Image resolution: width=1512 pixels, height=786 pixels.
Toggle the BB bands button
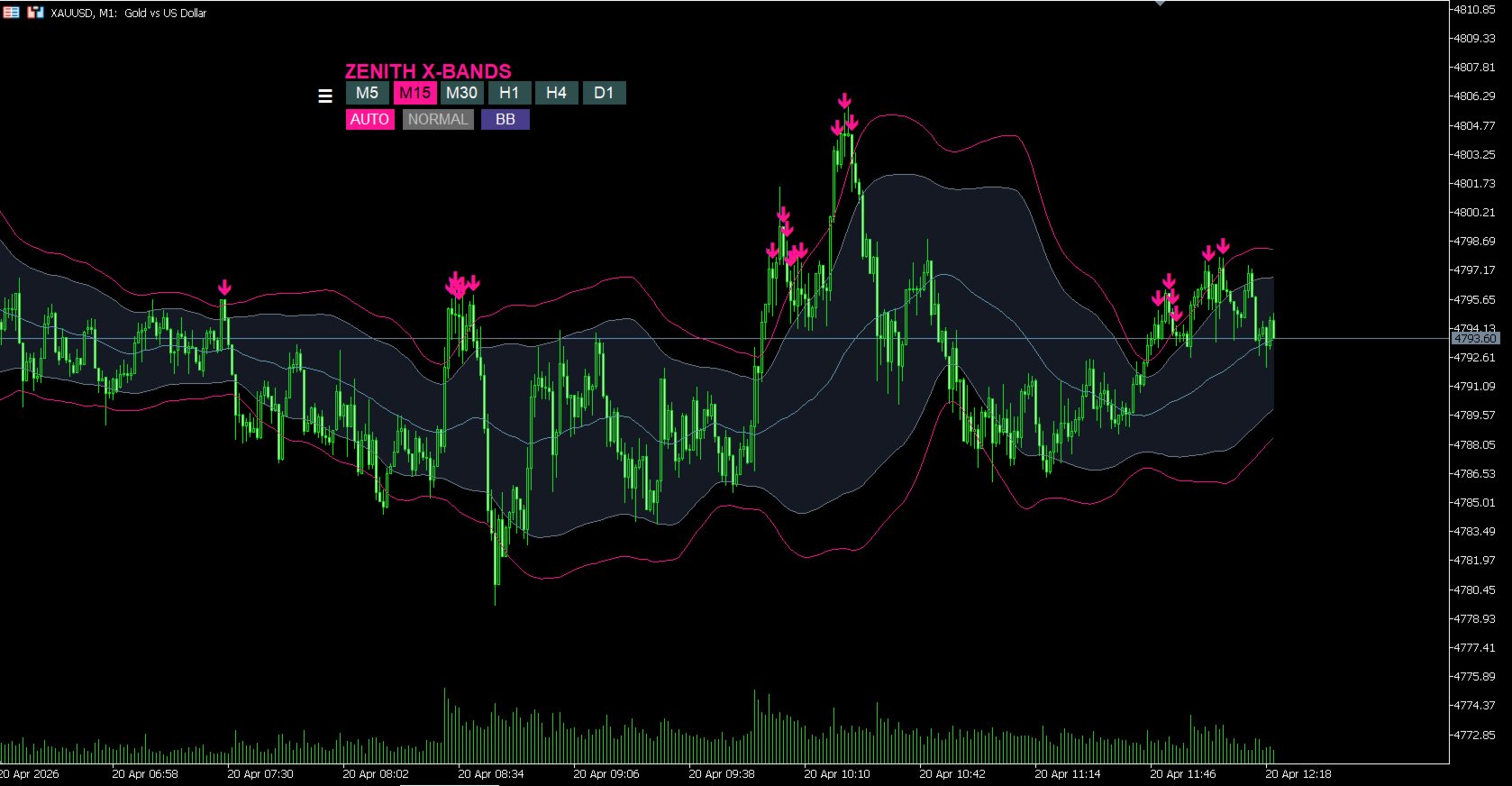point(506,119)
